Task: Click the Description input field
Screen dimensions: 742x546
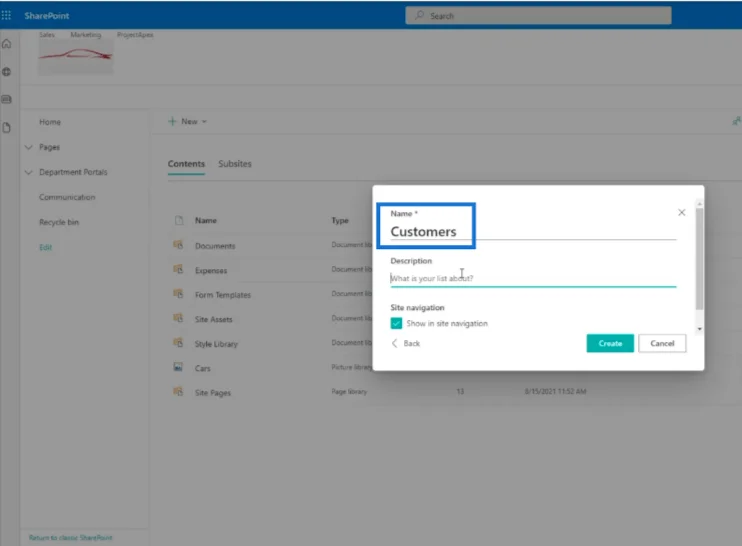Action: click(x=533, y=278)
